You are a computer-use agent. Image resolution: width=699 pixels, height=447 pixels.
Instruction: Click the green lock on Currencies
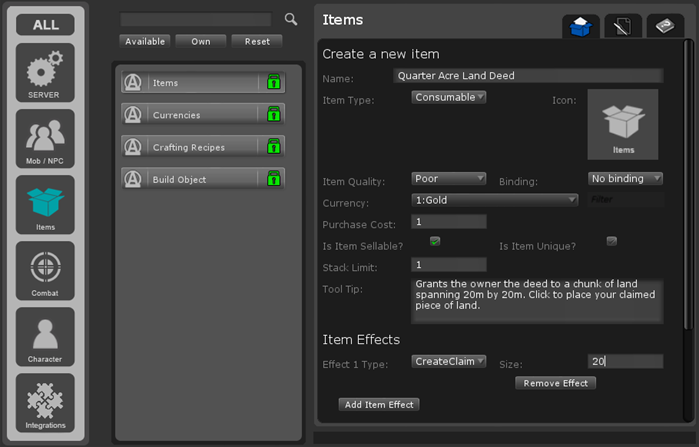pyautogui.click(x=273, y=115)
